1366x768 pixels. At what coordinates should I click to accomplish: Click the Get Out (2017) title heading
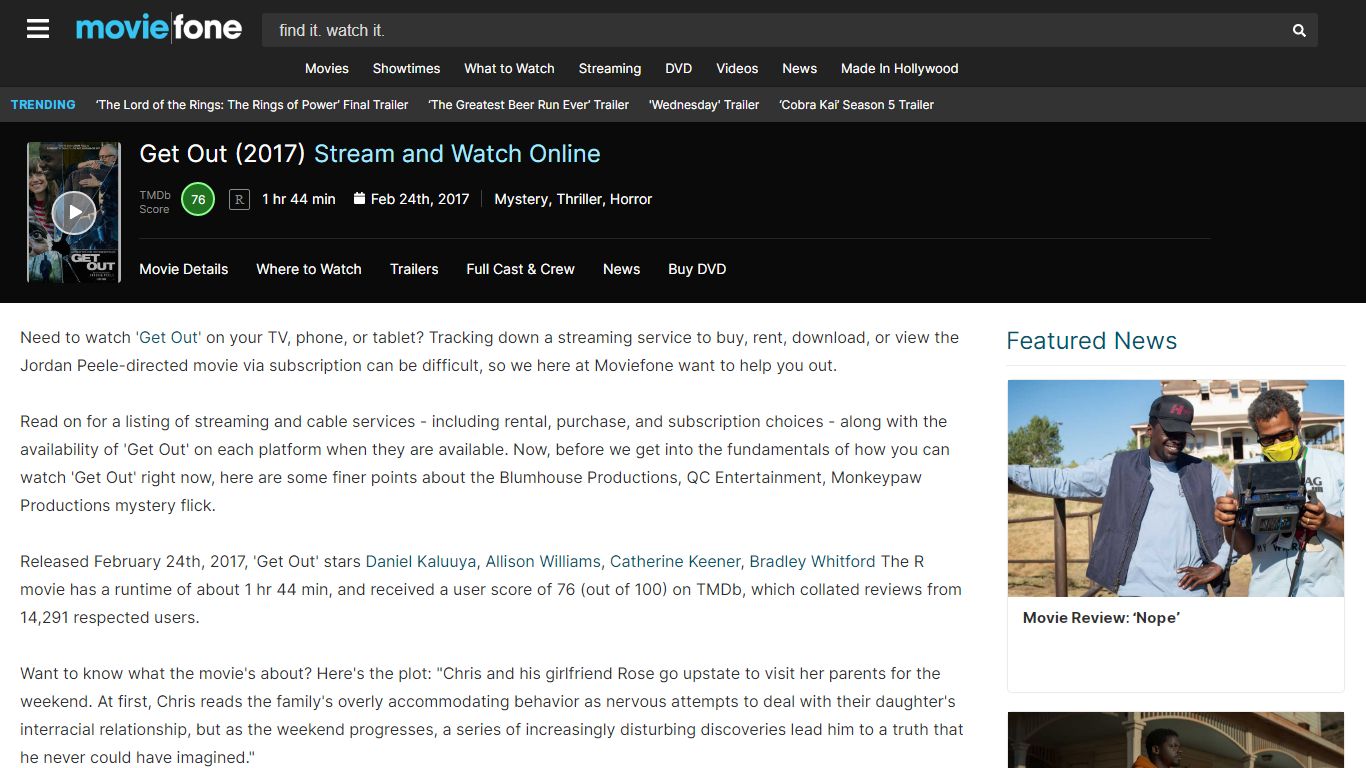click(222, 154)
